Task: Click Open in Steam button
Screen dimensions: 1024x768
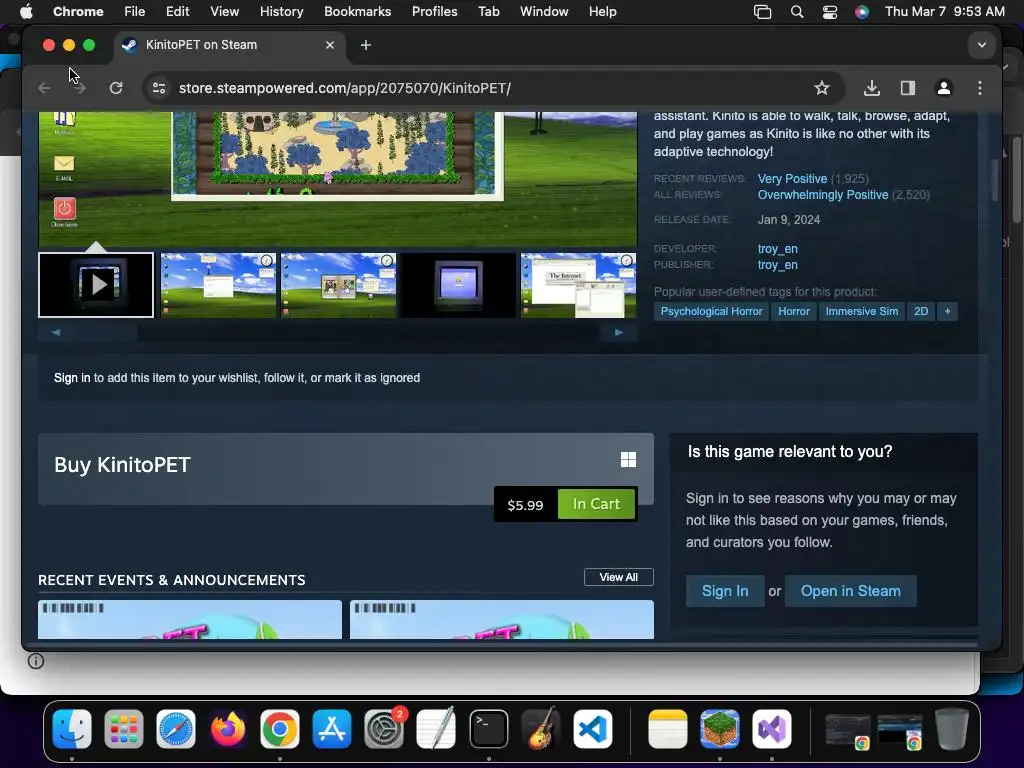Action: point(850,591)
